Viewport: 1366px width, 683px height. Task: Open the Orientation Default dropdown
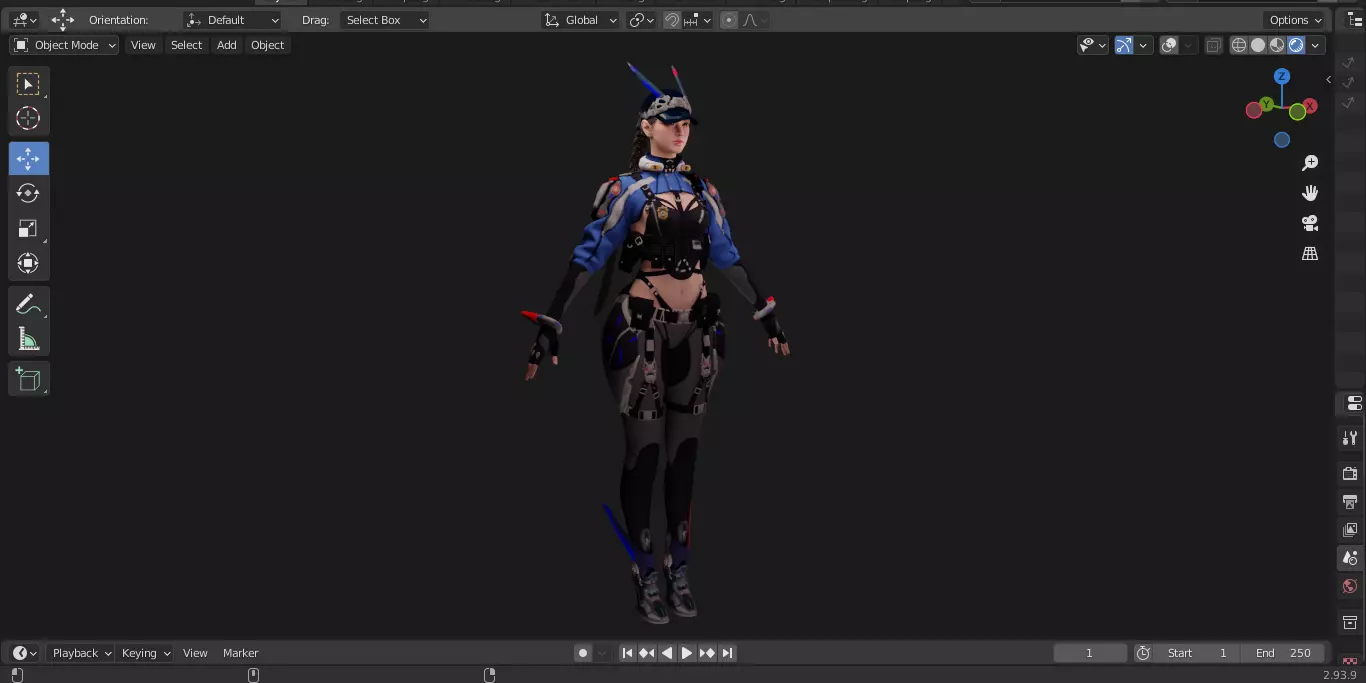[233, 20]
